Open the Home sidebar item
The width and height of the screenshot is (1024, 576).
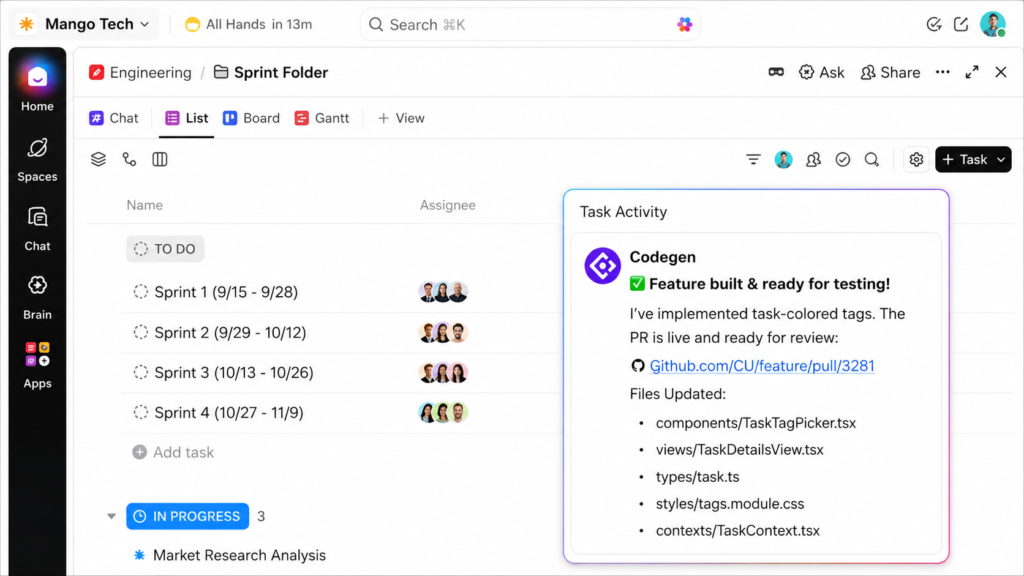37,88
